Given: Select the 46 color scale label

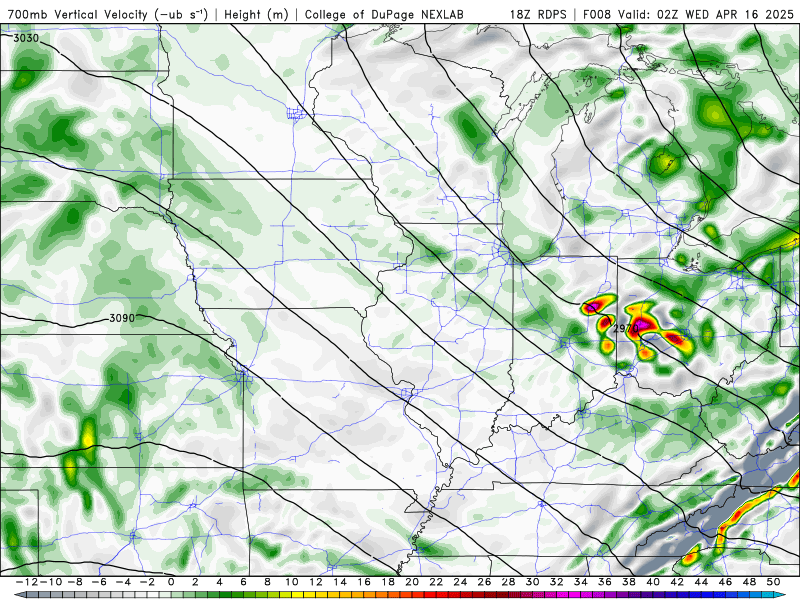Looking at the screenshot, I should pos(725,582).
